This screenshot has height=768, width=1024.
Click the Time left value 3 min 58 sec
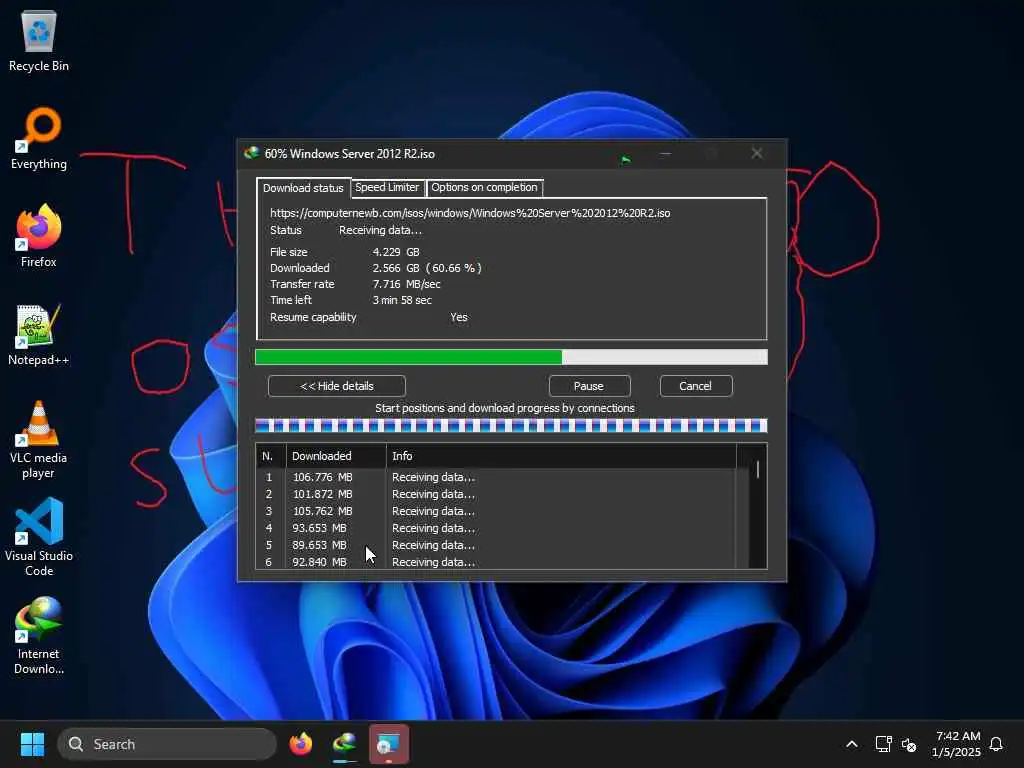tap(402, 300)
